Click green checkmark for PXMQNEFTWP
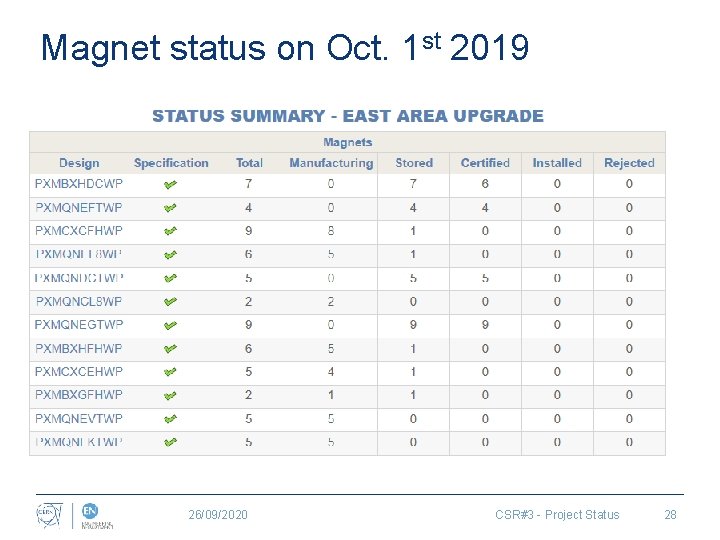Viewport: 720px width, 540px height. (170, 208)
